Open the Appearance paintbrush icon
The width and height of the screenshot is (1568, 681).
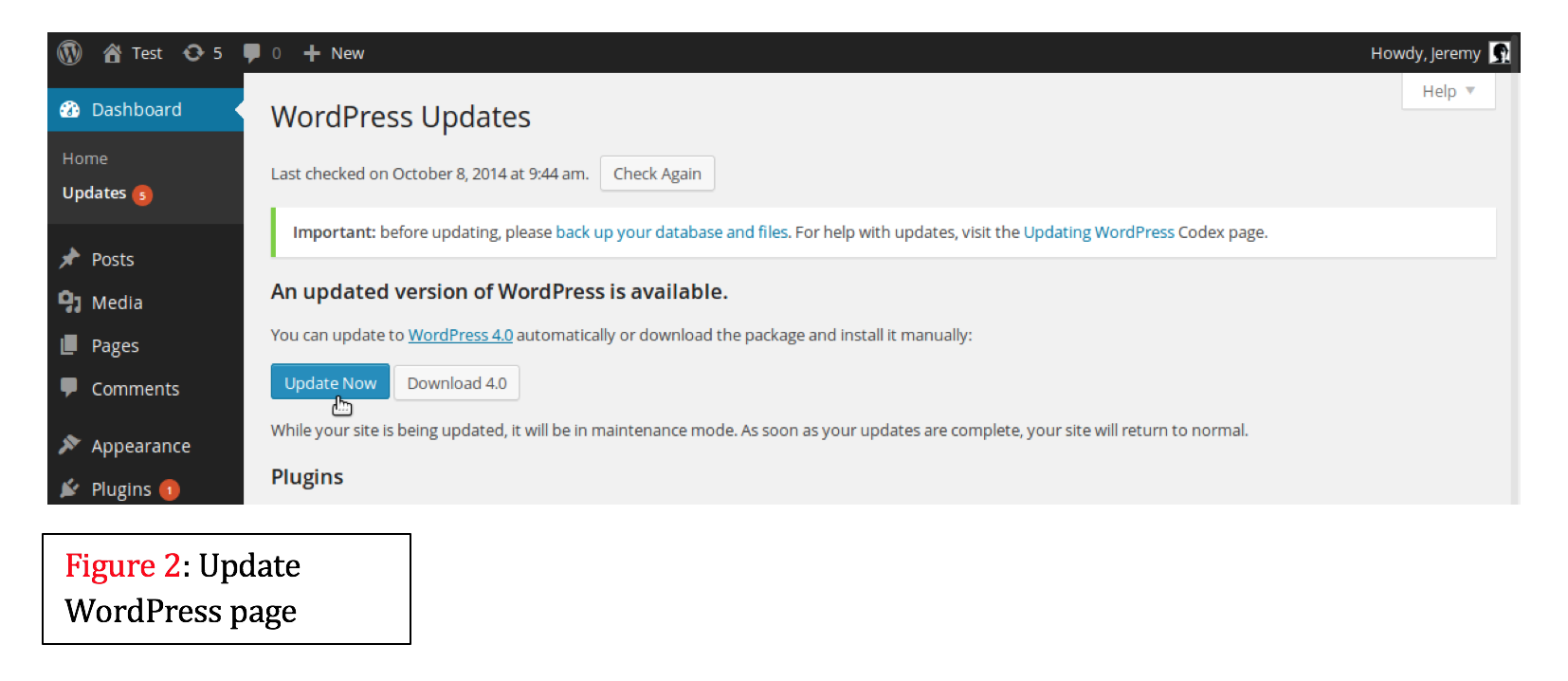[x=69, y=445]
